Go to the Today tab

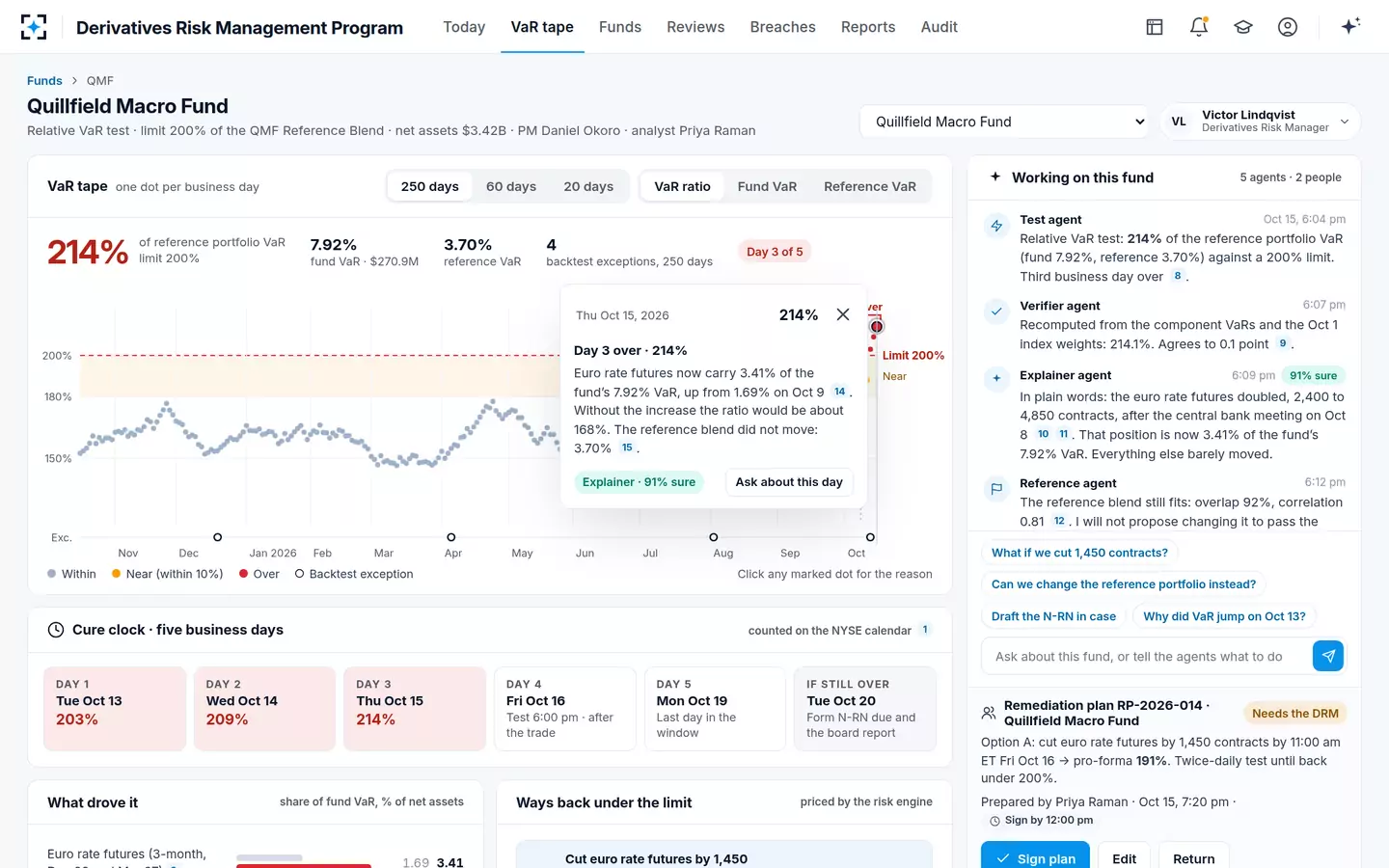[464, 27]
